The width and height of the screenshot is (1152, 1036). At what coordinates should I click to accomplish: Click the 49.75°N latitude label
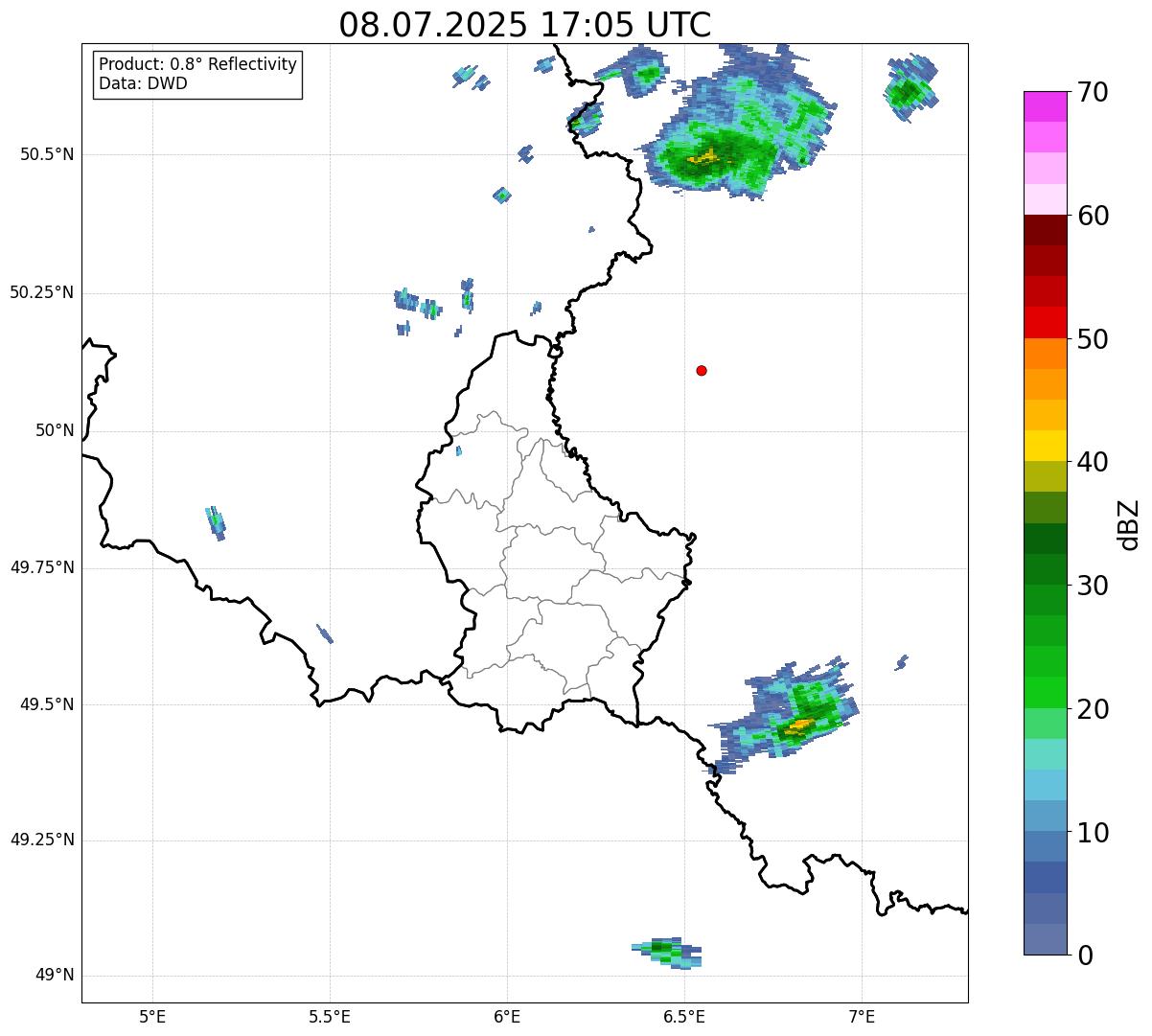coord(42,567)
